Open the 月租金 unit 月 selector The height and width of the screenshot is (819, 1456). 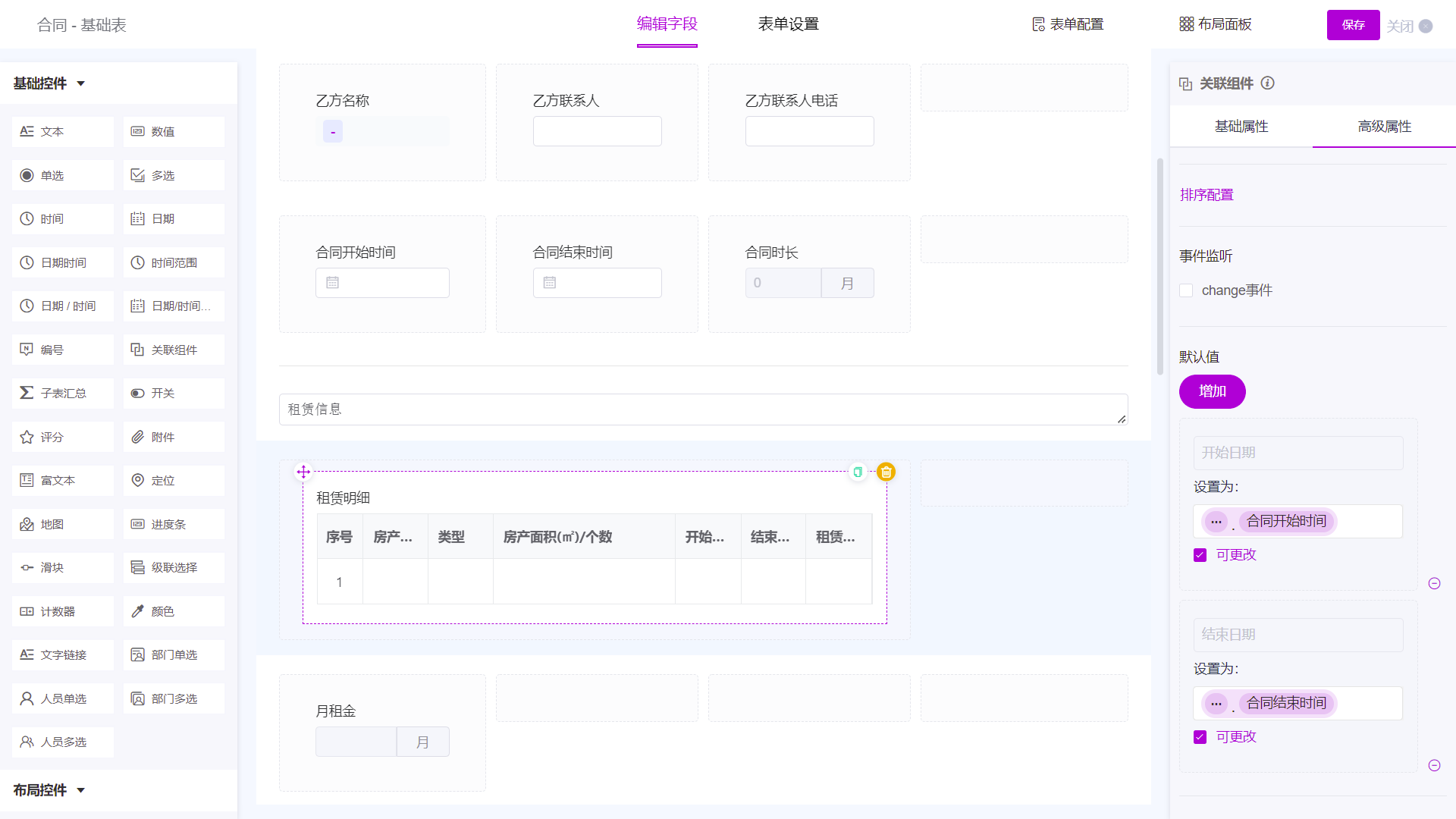point(422,742)
